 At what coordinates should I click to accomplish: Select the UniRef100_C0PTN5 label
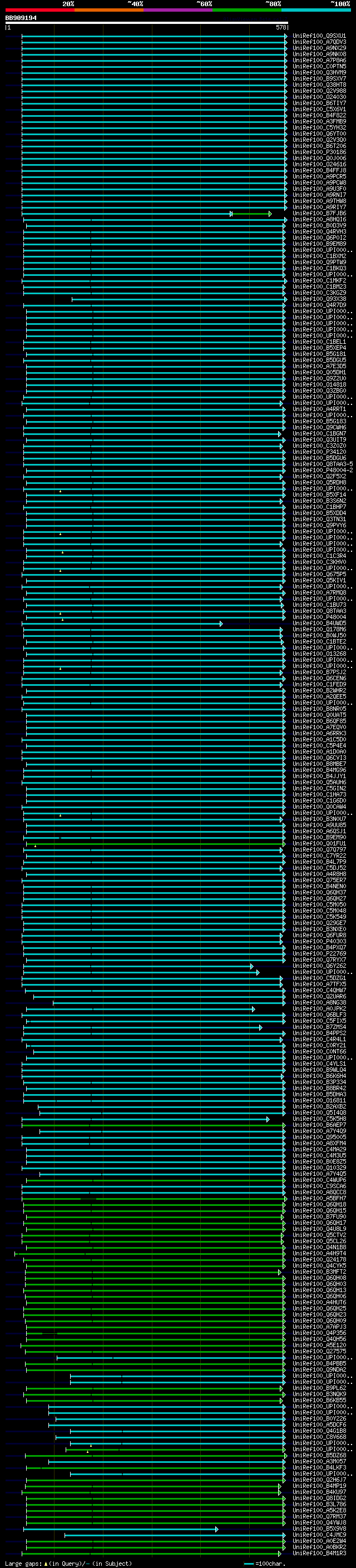(x=319, y=66)
